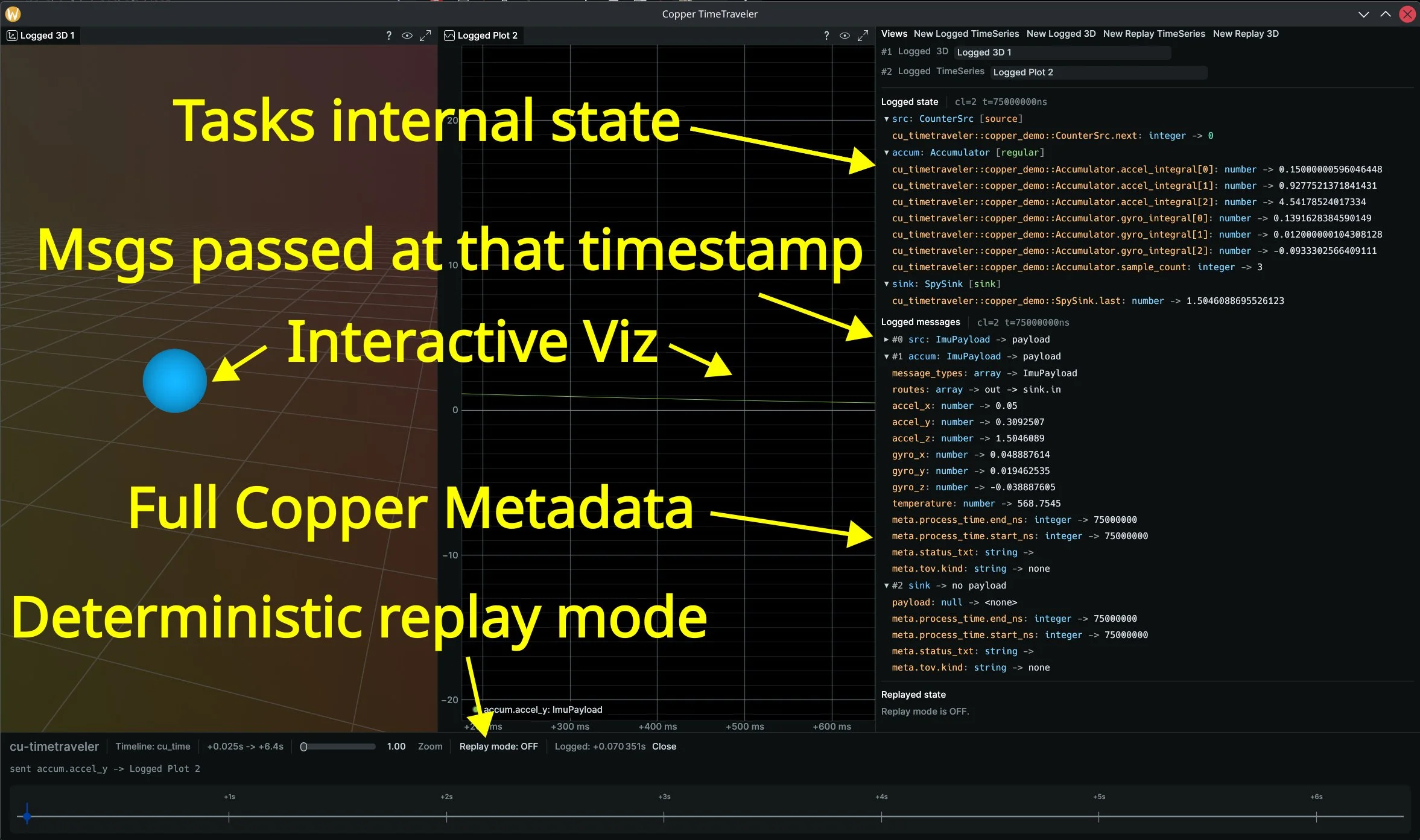This screenshot has width=1420, height=840.
Task: Turn Replay mode OFF toggle on
Action: click(499, 746)
